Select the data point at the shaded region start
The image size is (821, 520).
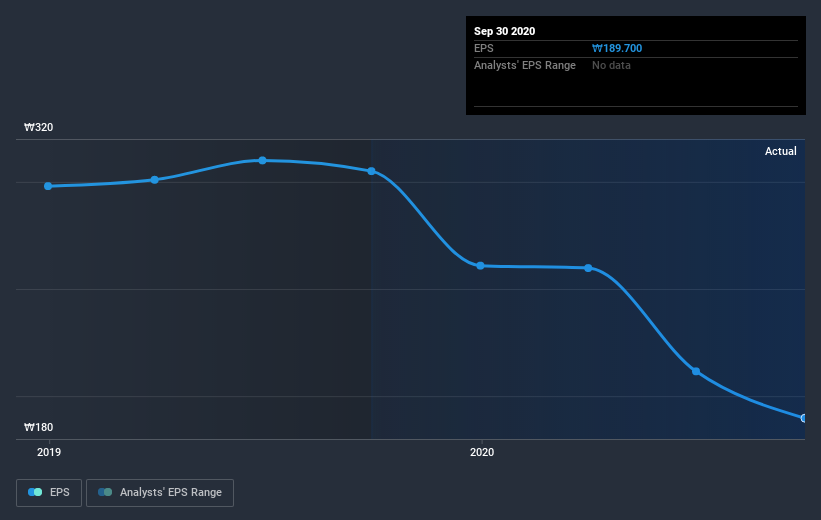tap(371, 171)
